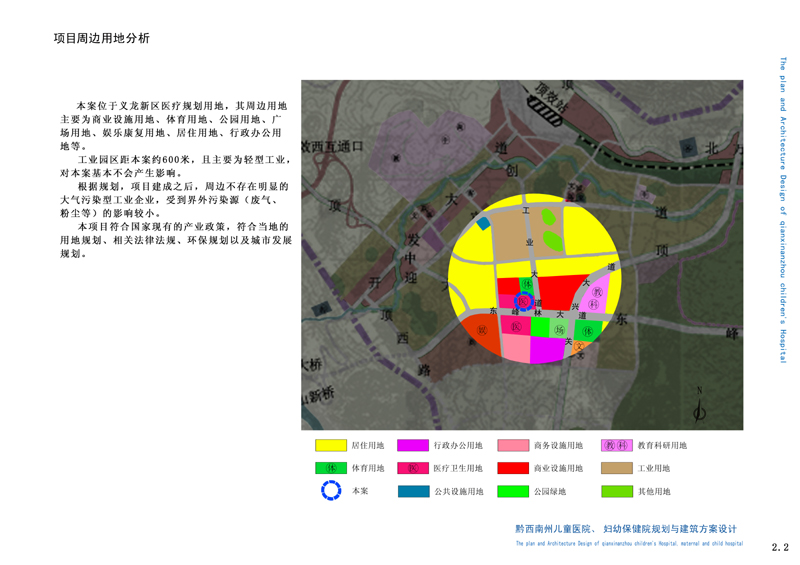Click the hatched 顶效站 station symbol

(x=548, y=99)
